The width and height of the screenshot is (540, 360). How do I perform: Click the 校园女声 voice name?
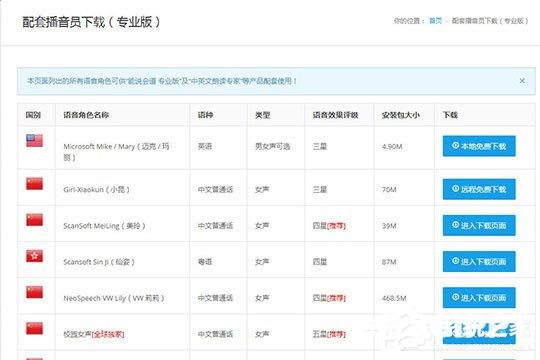(94, 334)
